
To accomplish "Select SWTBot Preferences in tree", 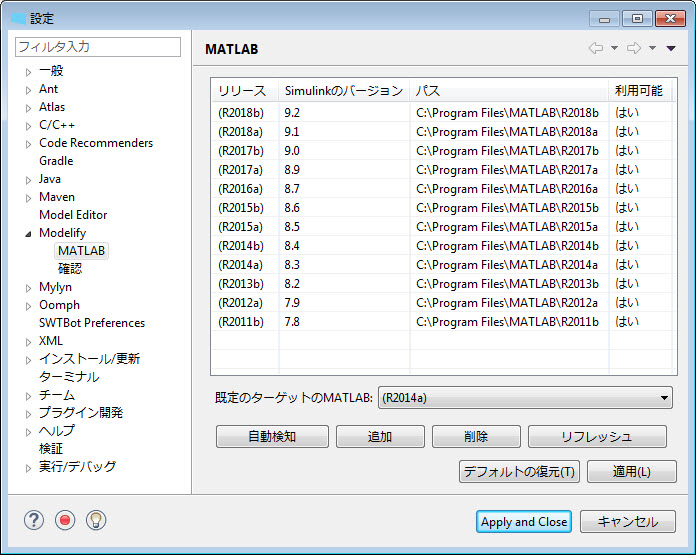I will (x=92, y=323).
